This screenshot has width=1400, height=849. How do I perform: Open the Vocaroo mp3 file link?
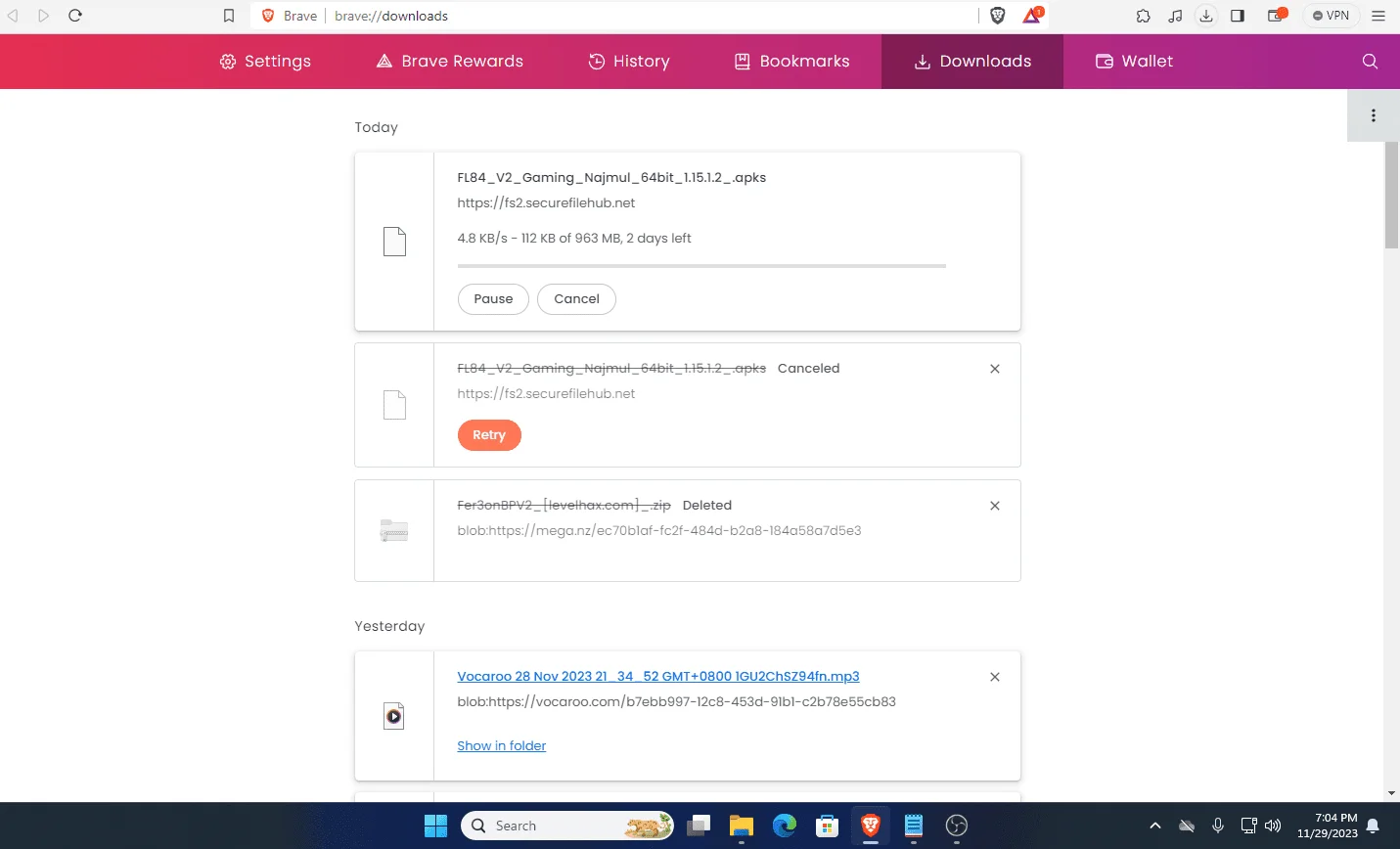pos(658,676)
